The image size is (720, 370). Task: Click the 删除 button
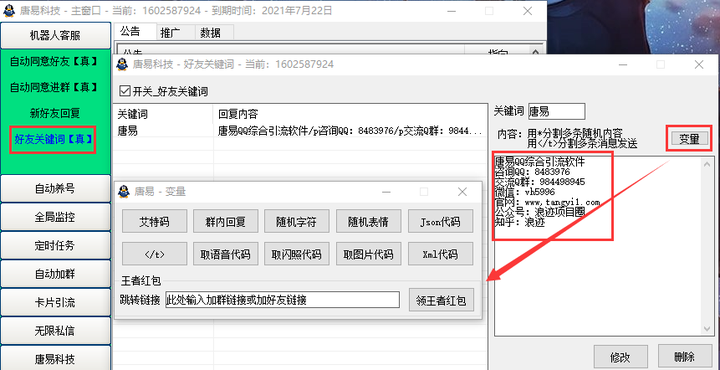(x=685, y=357)
